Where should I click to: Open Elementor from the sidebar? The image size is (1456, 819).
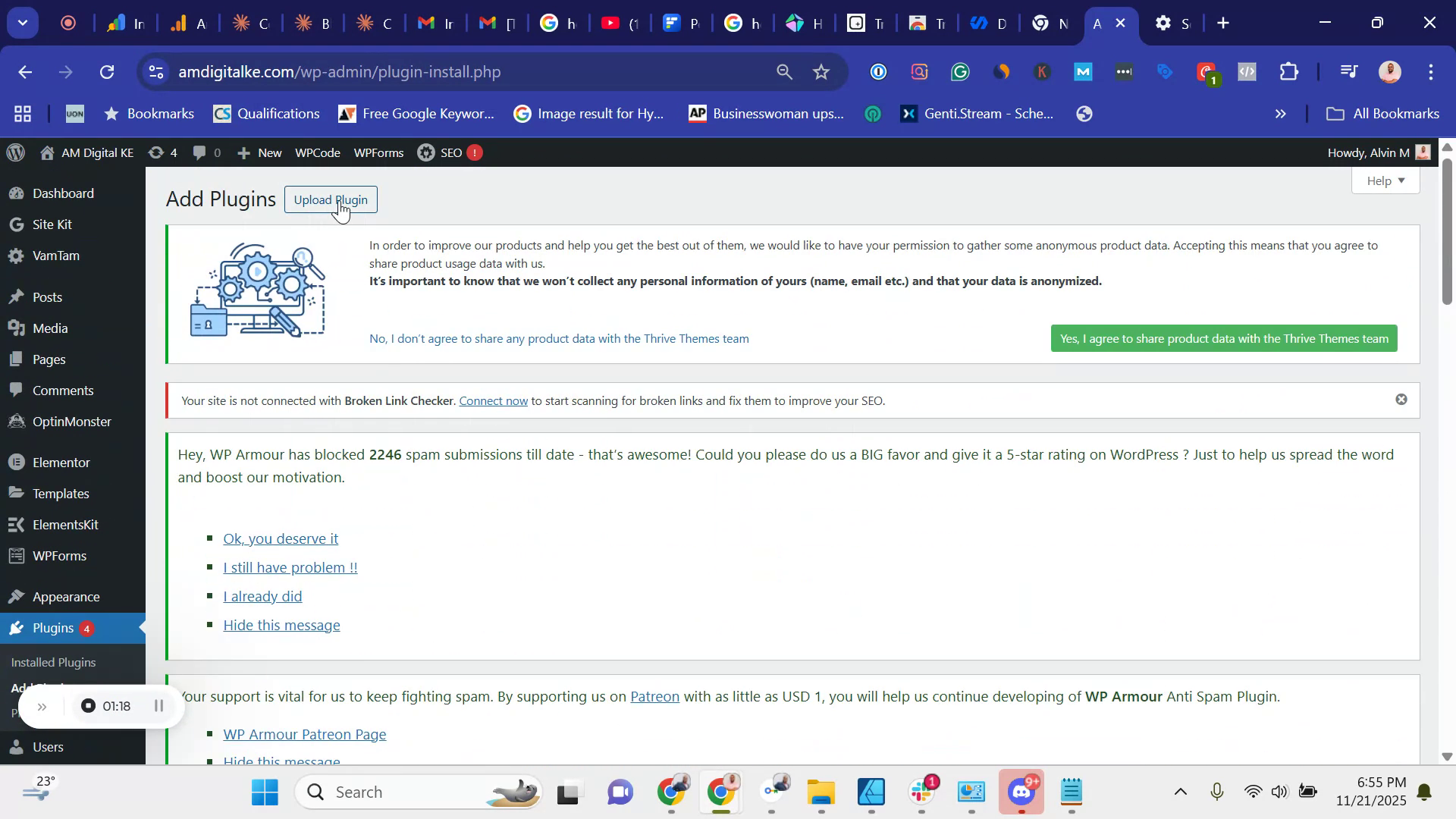click(61, 462)
